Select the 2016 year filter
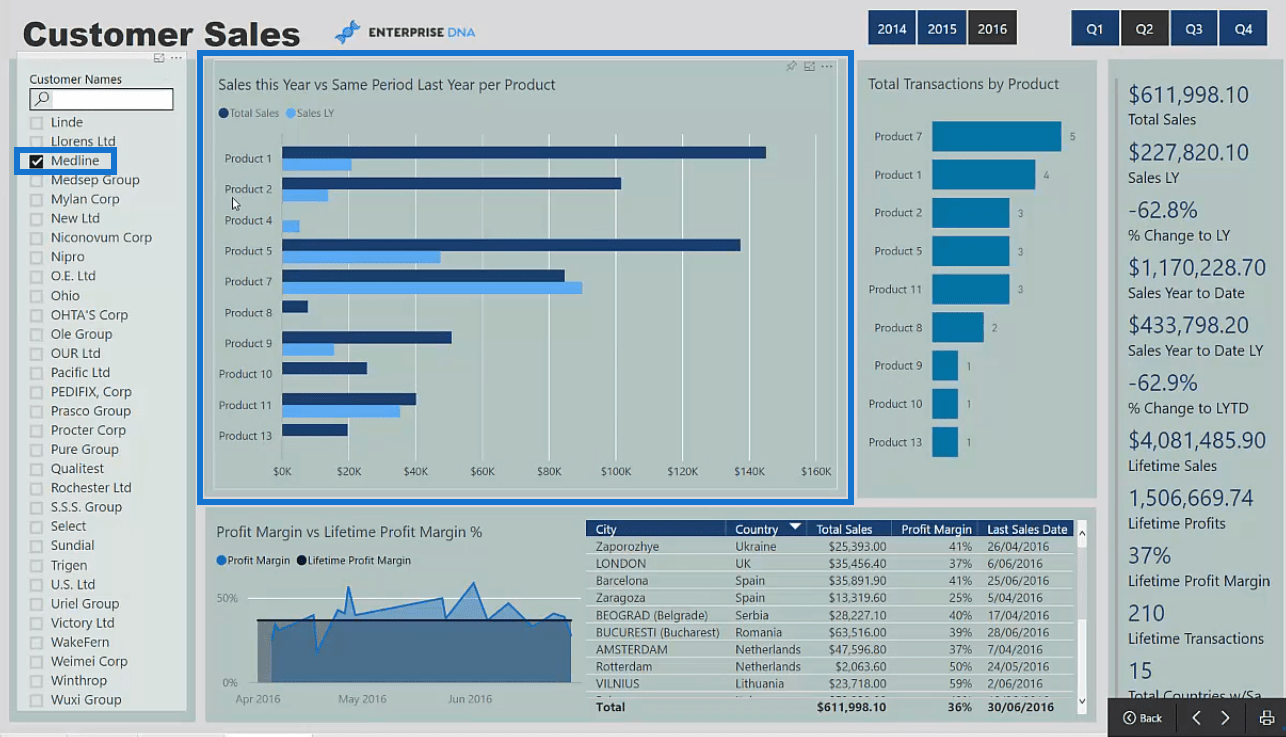1286x737 pixels. (x=992, y=29)
